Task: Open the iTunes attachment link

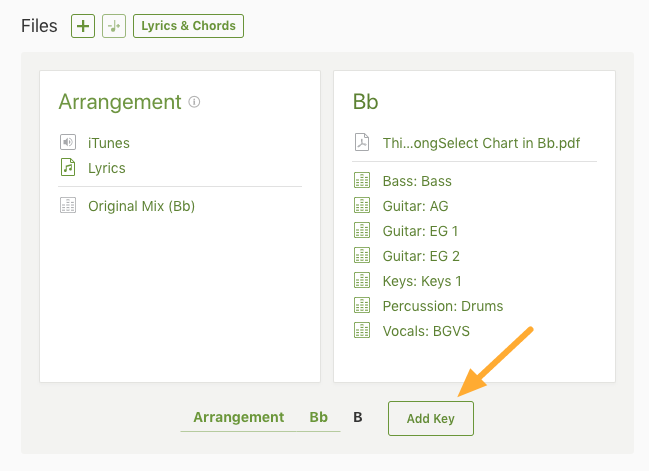Action: click(109, 143)
